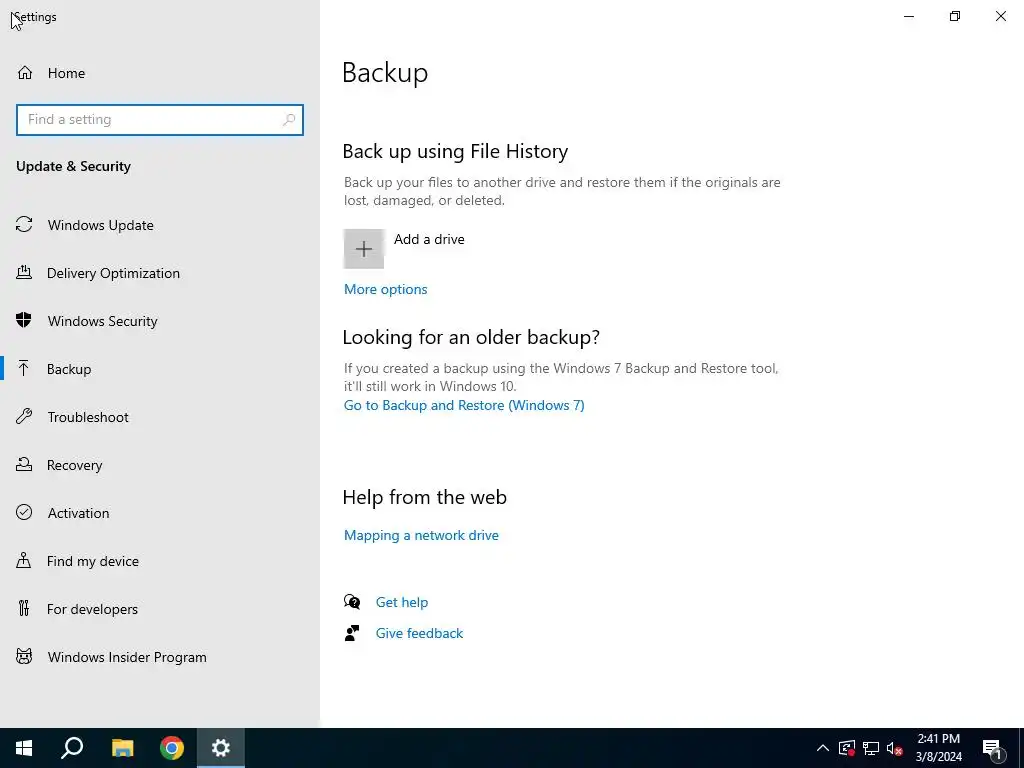The height and width of the screenshot is (768, 1024).
Task: Click the Update & Security heading
Action: click(73, 166)
